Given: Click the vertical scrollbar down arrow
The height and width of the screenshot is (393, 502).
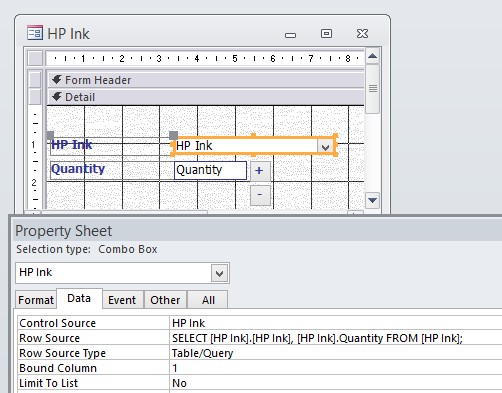Looking at the screenshot, I should click(x=373, y=200).
